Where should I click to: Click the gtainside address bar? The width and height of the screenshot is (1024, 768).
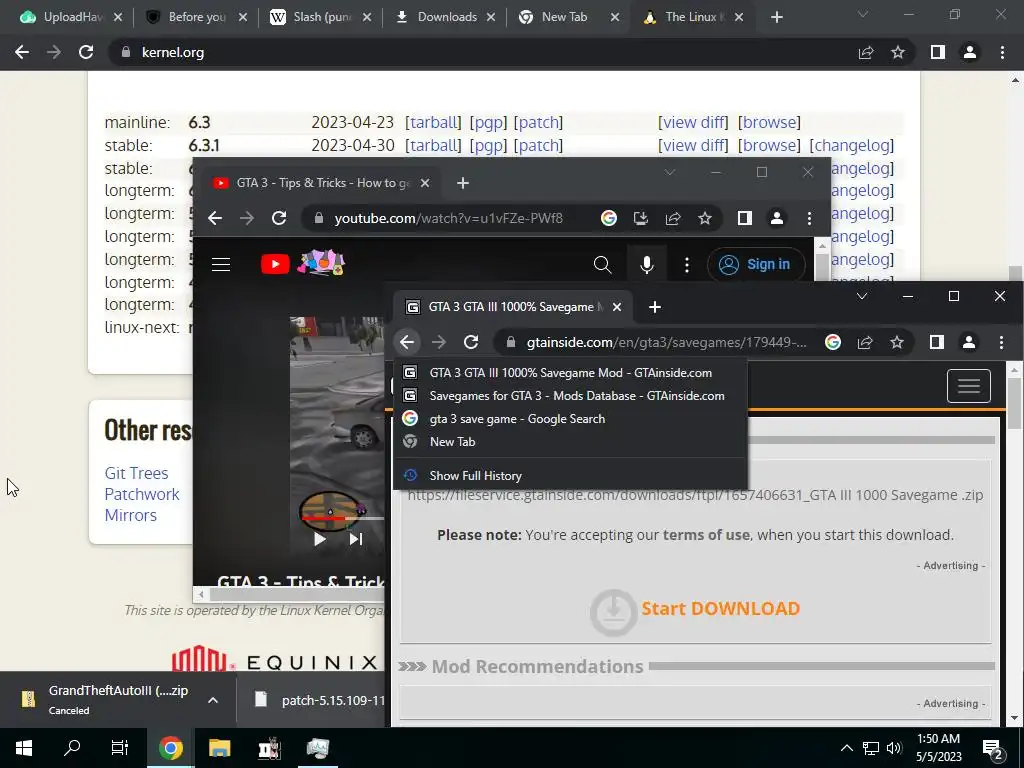pos(666,342)
